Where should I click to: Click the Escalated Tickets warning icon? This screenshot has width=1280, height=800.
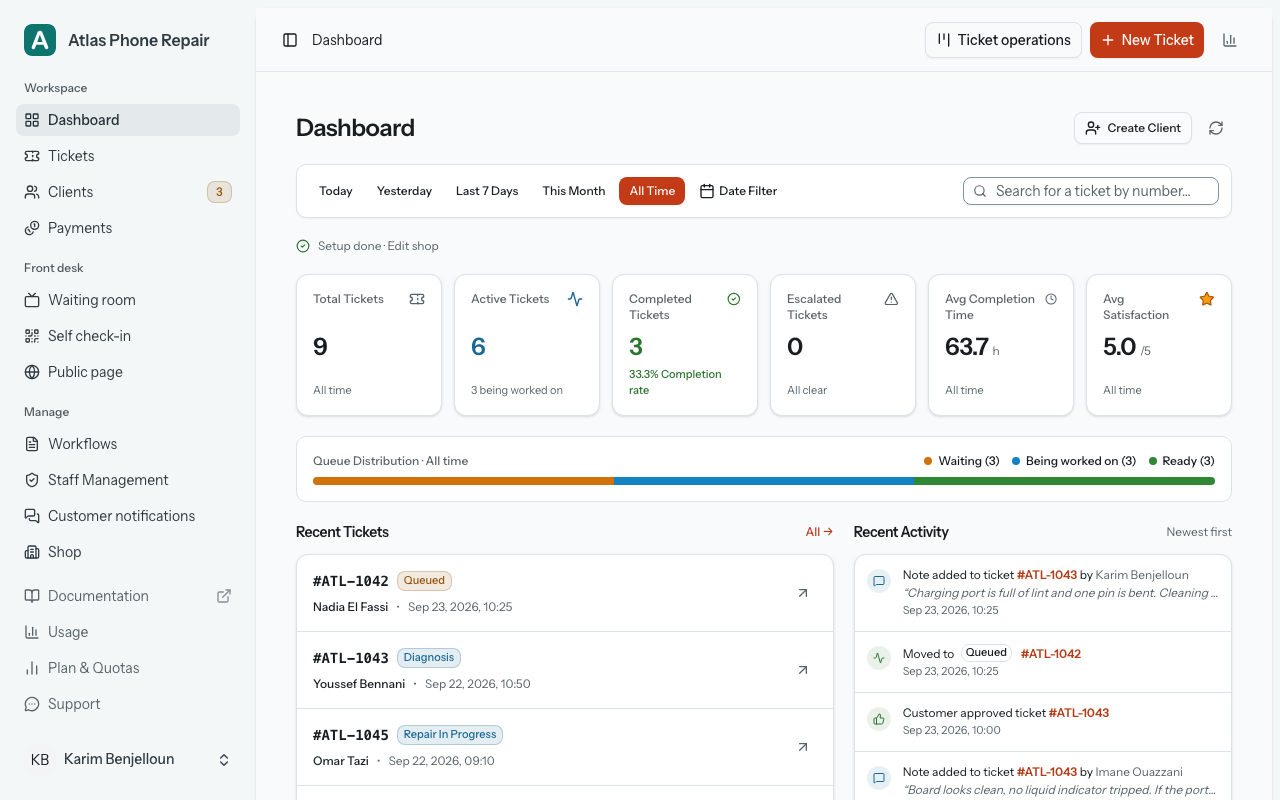[891, 299]
